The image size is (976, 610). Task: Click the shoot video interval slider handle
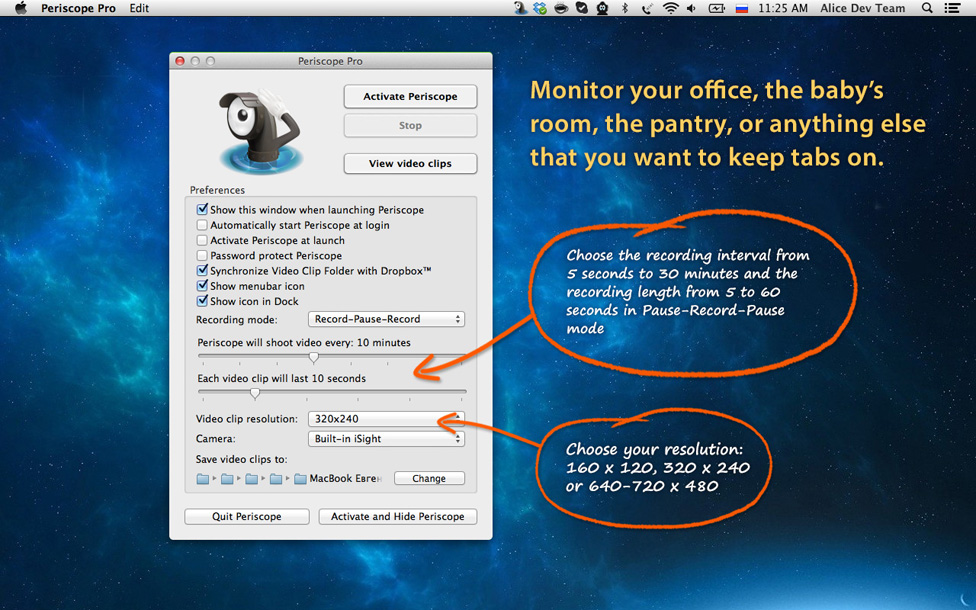[314, 357]
